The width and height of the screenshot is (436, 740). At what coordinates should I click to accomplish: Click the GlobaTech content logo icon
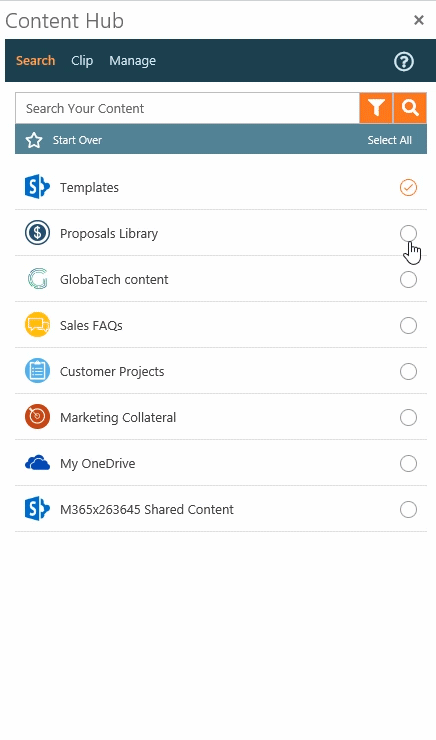tap(37, 279)
